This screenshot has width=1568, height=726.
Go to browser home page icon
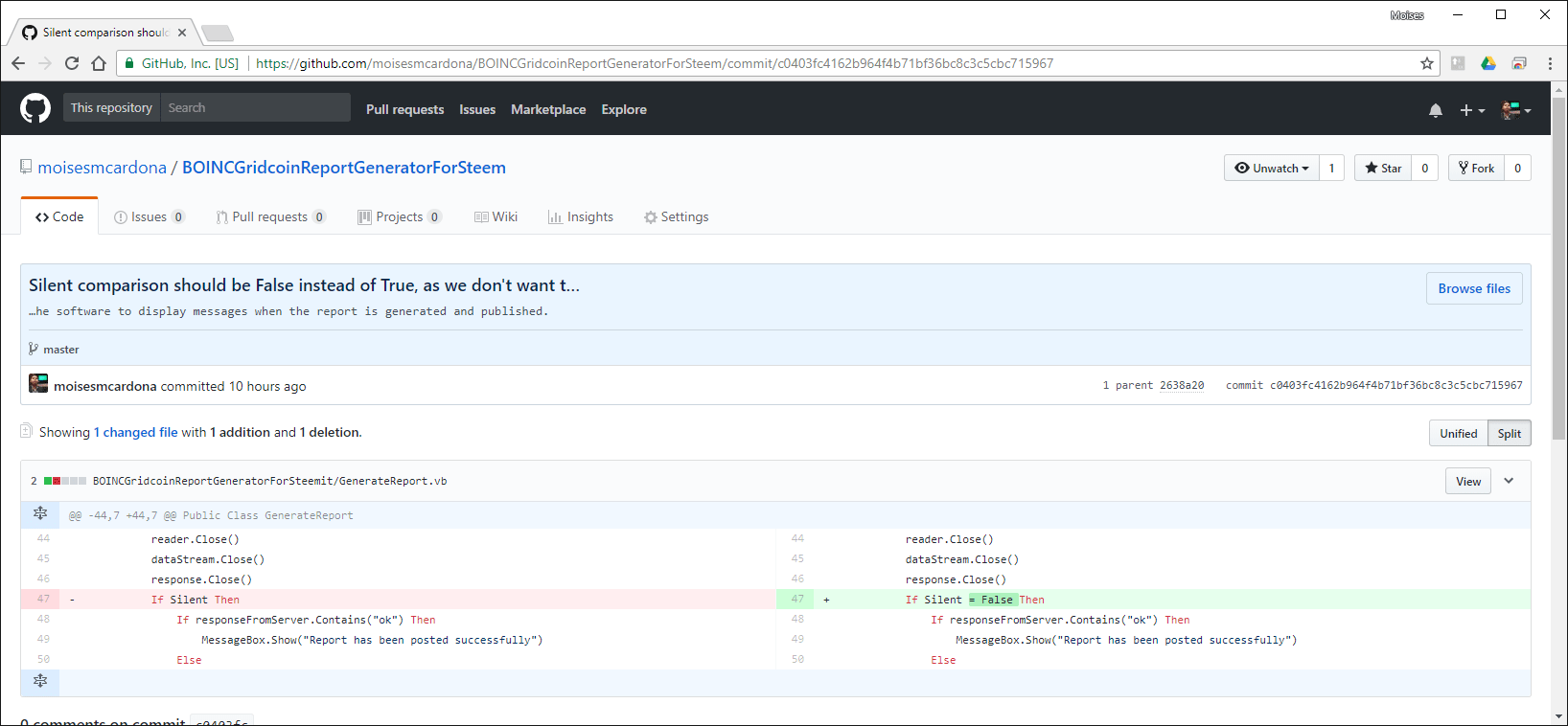[99, 63]
